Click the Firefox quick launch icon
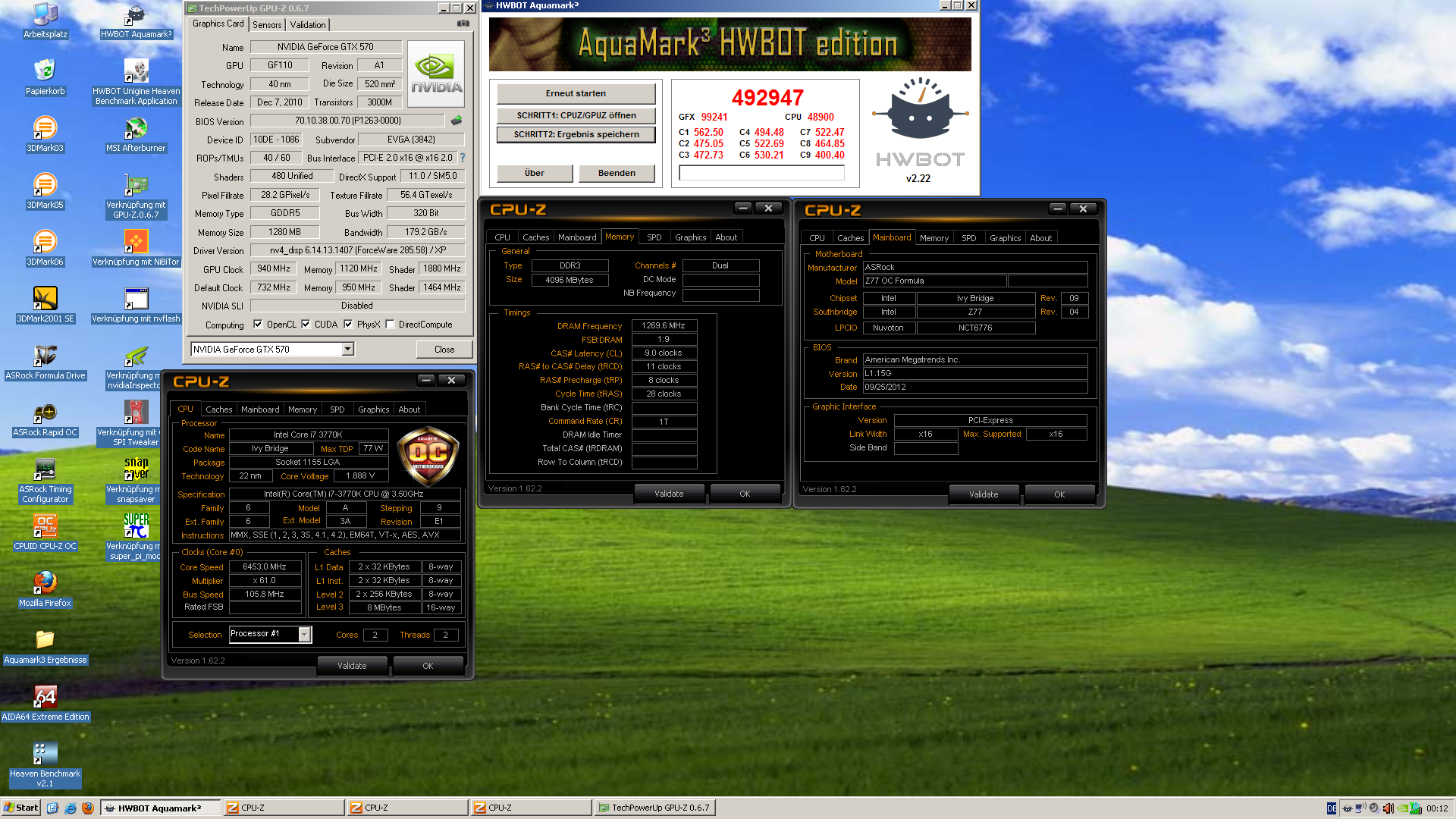This screenshot has width=1456, height=819. [x=87, y=808]
